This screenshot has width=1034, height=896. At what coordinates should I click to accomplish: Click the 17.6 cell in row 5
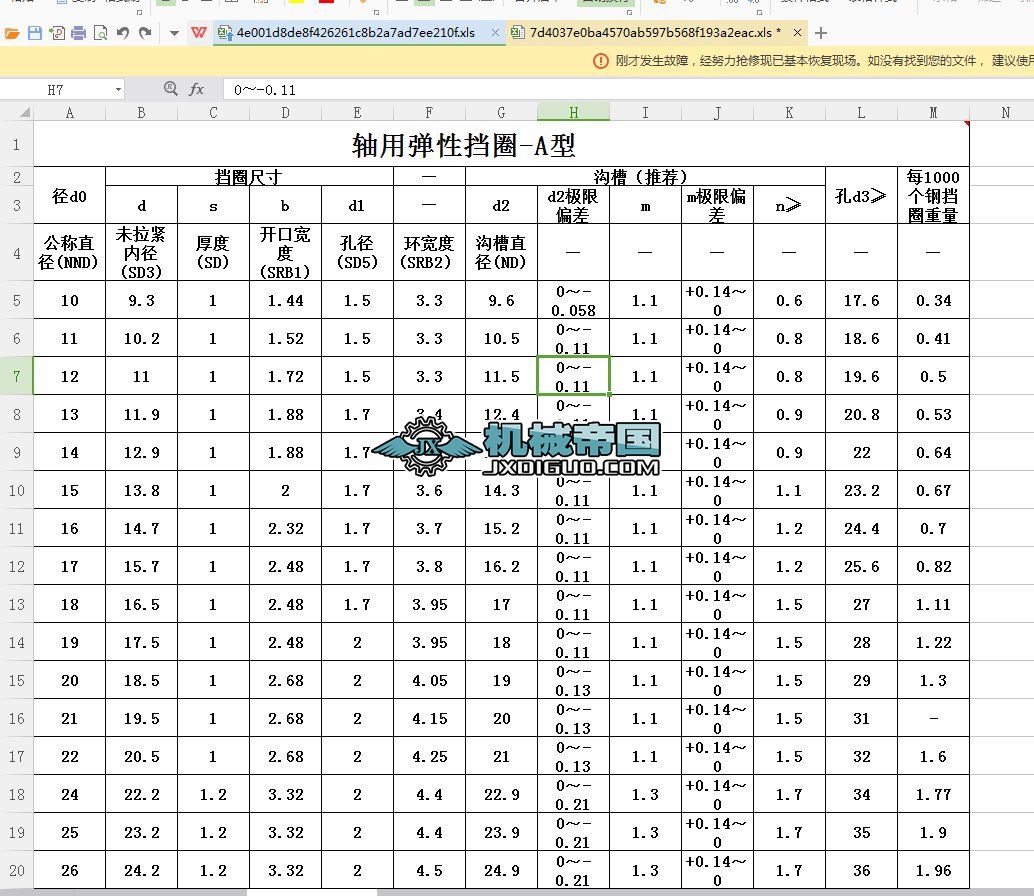(861, 301)
